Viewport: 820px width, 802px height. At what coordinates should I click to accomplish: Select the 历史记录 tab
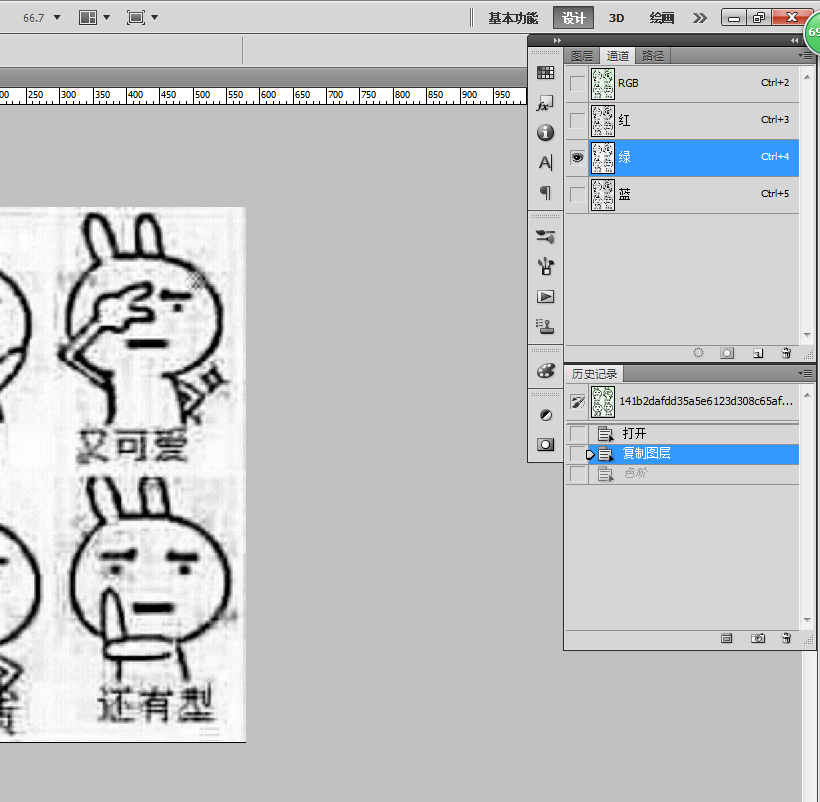pyautogui.click(x=594, y=374)
